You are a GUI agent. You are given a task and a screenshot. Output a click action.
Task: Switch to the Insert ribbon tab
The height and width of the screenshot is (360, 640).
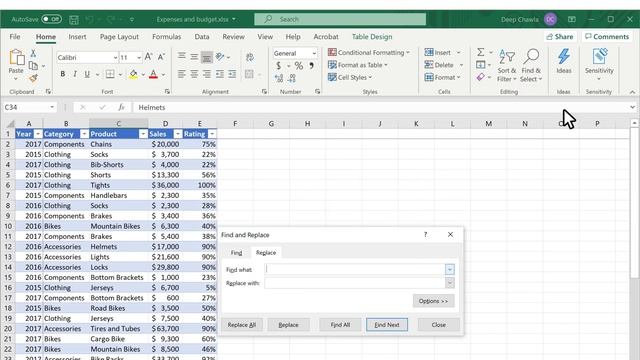click(77, 37)
